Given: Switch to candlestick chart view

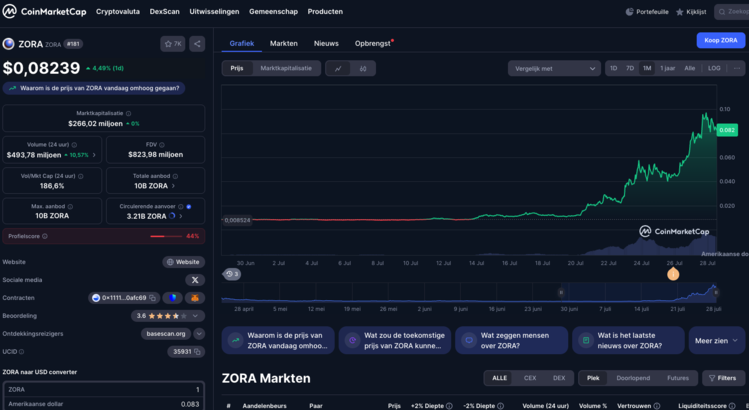Looking at the screenshot, I should (363, 68).
